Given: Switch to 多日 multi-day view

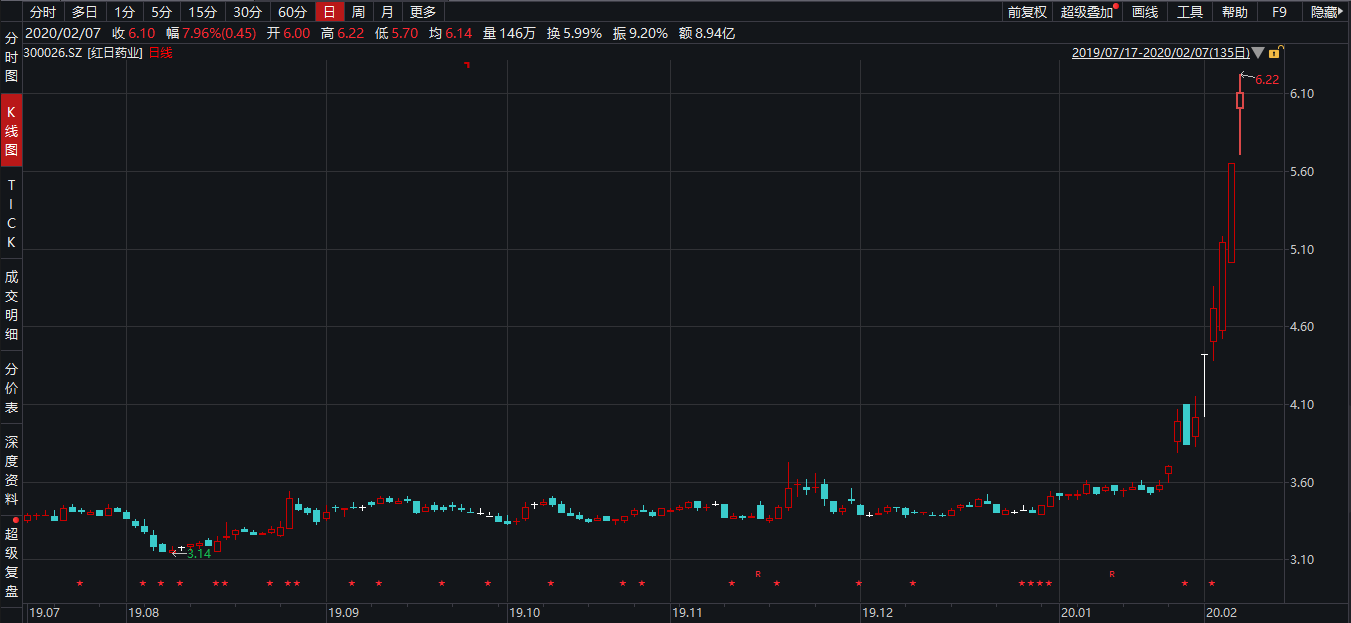Looking at the screenshot, I should tap(84, 12).
